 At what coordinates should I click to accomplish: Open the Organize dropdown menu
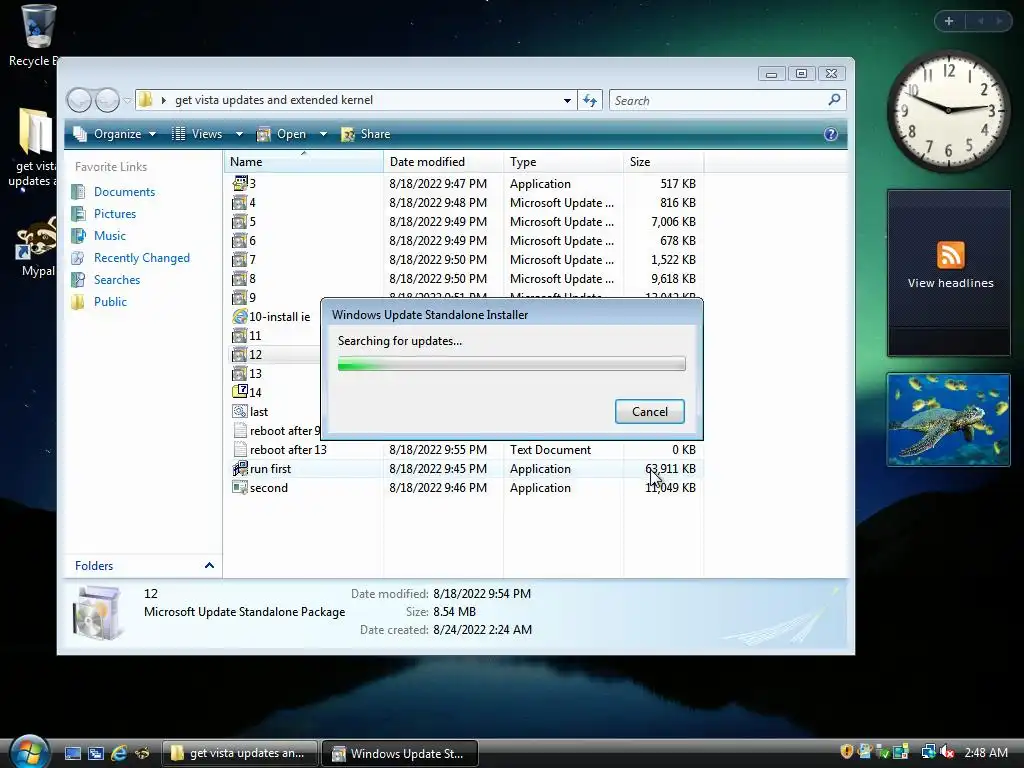115,134
